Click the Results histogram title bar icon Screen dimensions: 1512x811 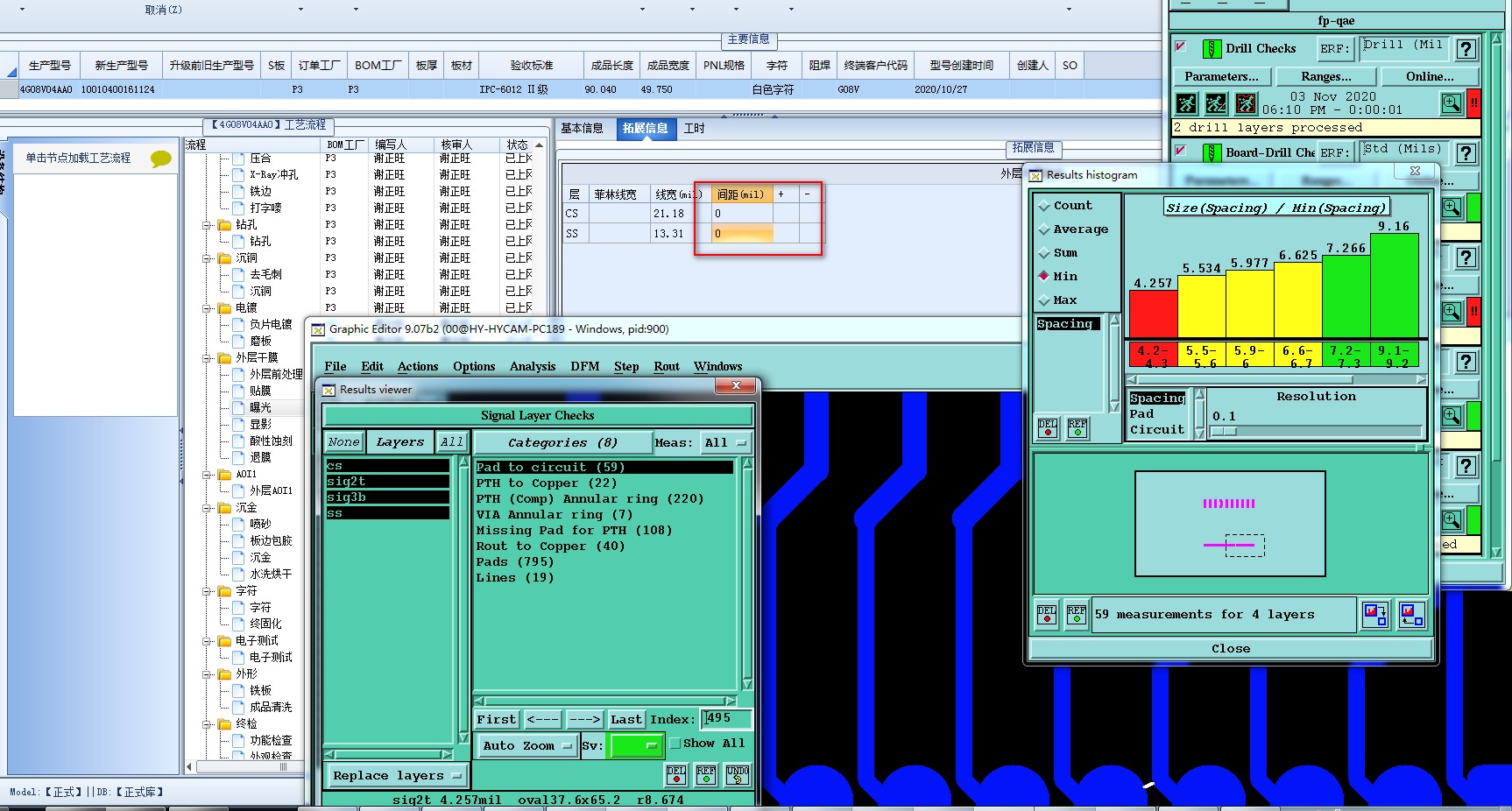tap(1035, 175)
